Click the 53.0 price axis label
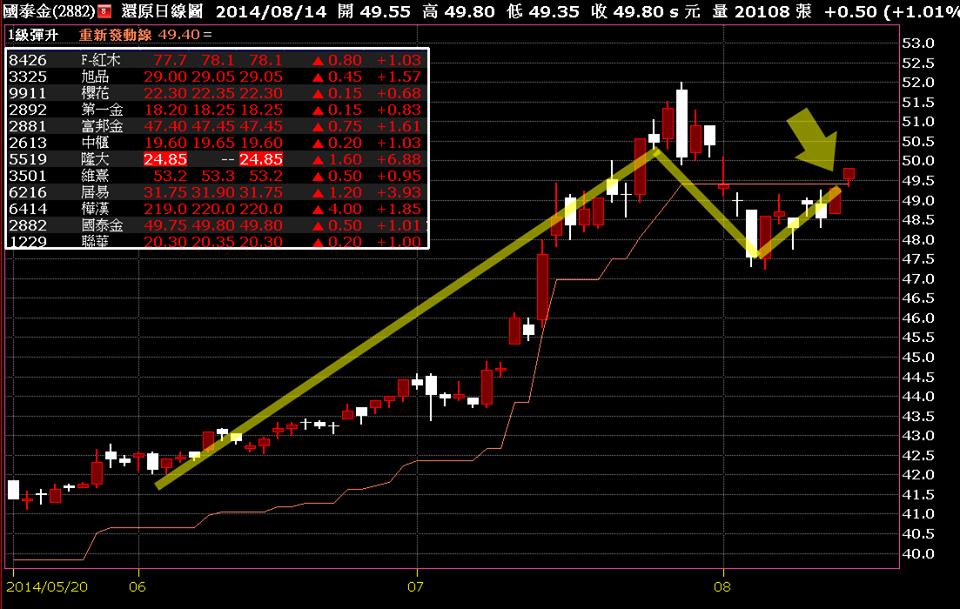 [918, 43]
